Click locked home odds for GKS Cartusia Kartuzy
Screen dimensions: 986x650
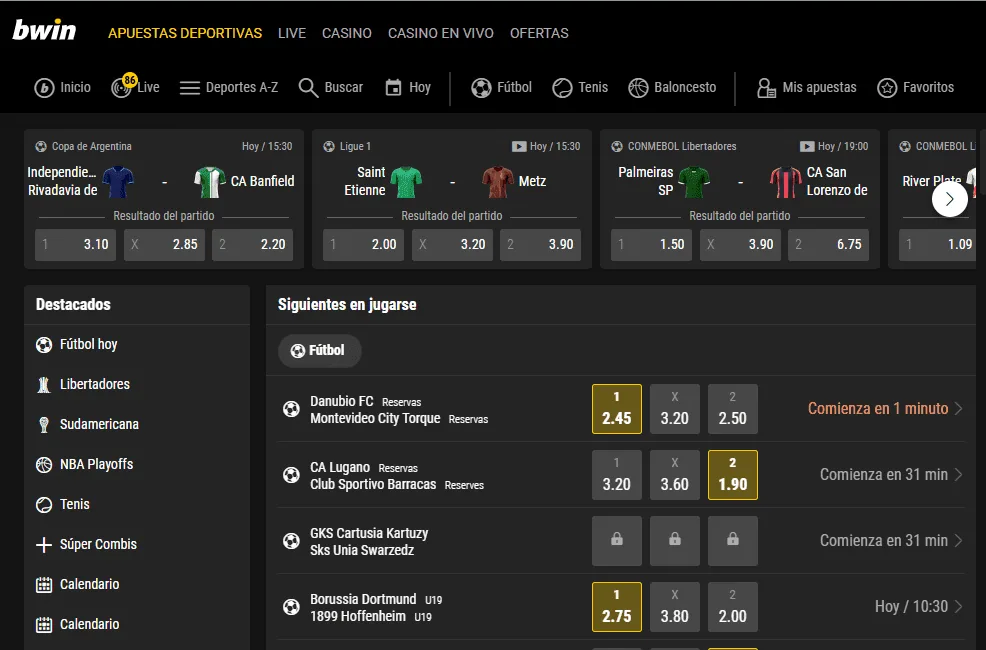coord(617,541)
